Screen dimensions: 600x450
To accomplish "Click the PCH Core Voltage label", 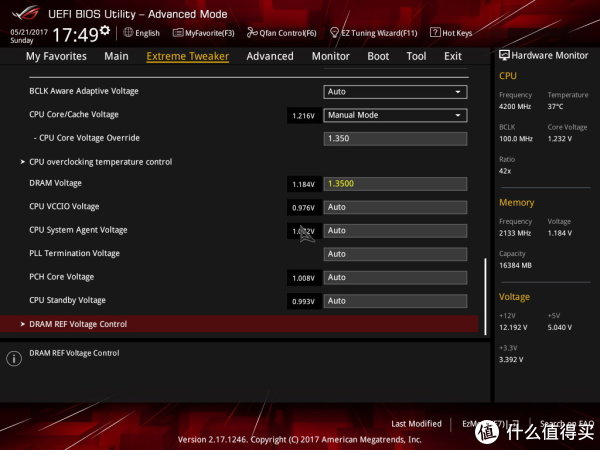I will (62, 277).
